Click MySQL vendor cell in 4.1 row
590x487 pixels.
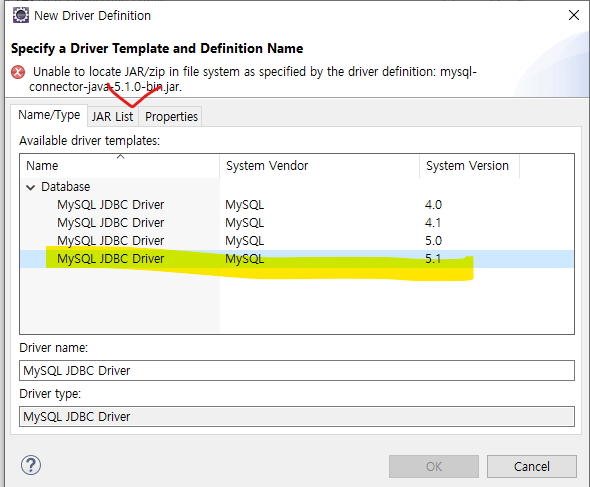coord(245,223)
